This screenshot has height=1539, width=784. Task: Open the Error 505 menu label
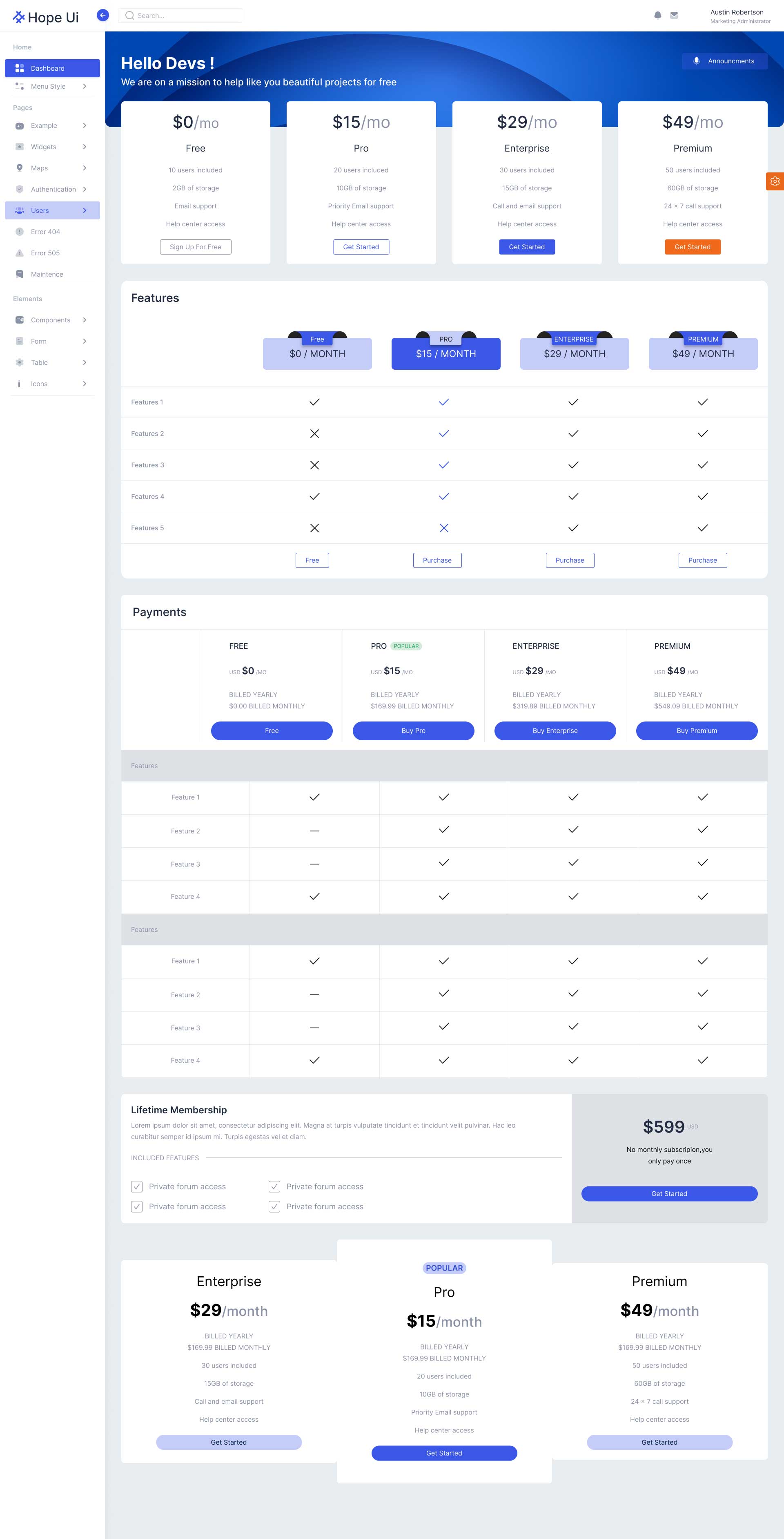45,253
